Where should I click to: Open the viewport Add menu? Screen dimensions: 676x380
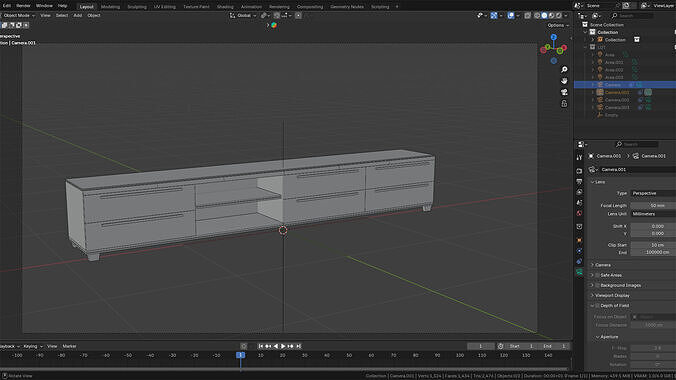pyautogui.click(x=78, y=16)
